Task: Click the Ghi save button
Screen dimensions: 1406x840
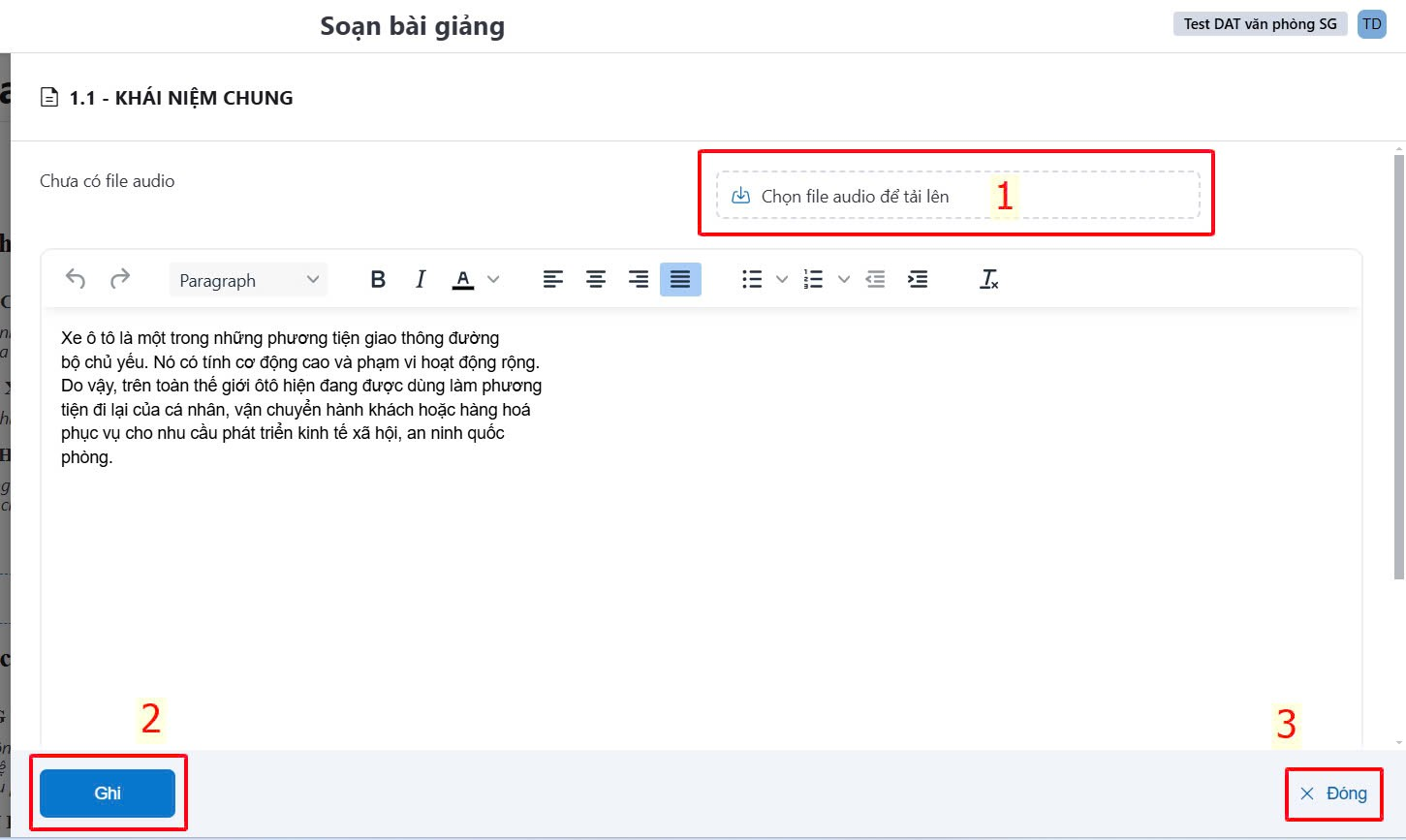Action: [x=108, y=793]
